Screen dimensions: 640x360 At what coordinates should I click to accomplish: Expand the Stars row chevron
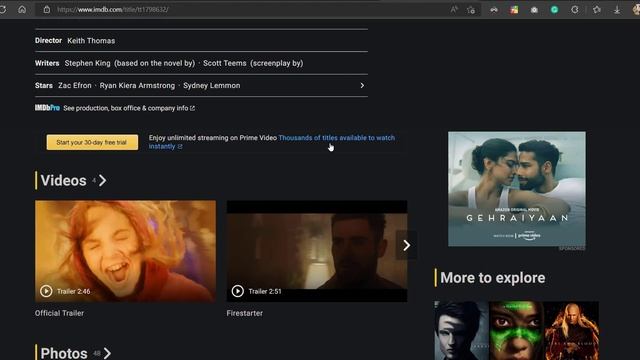coord(362,86)
